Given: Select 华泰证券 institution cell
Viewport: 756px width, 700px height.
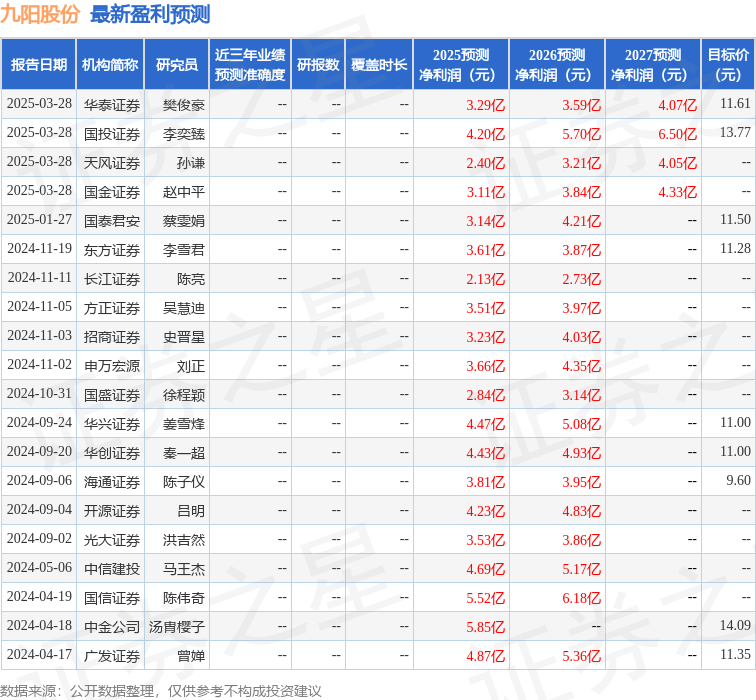Looking at the screenshot, I should (x=111, y=105).
